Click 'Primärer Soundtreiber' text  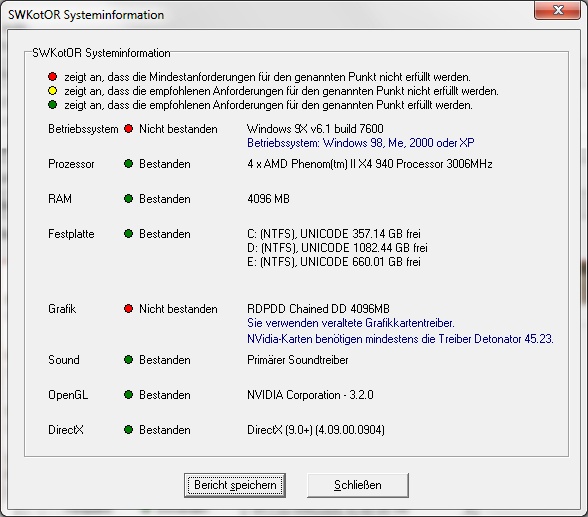pyautogui.click(x=298, y=360)
